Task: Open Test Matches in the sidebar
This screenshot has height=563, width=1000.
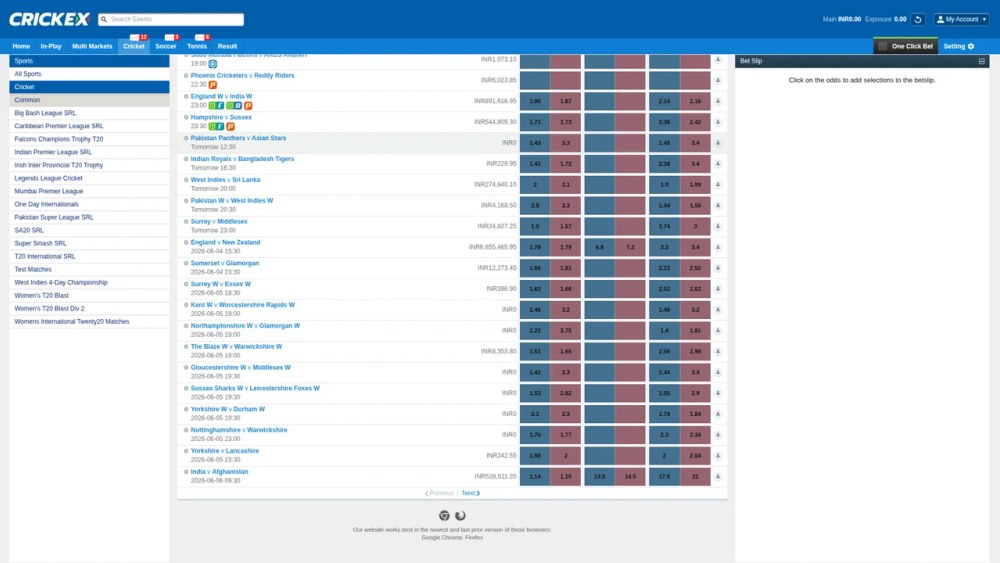Action: coord(89,270)
